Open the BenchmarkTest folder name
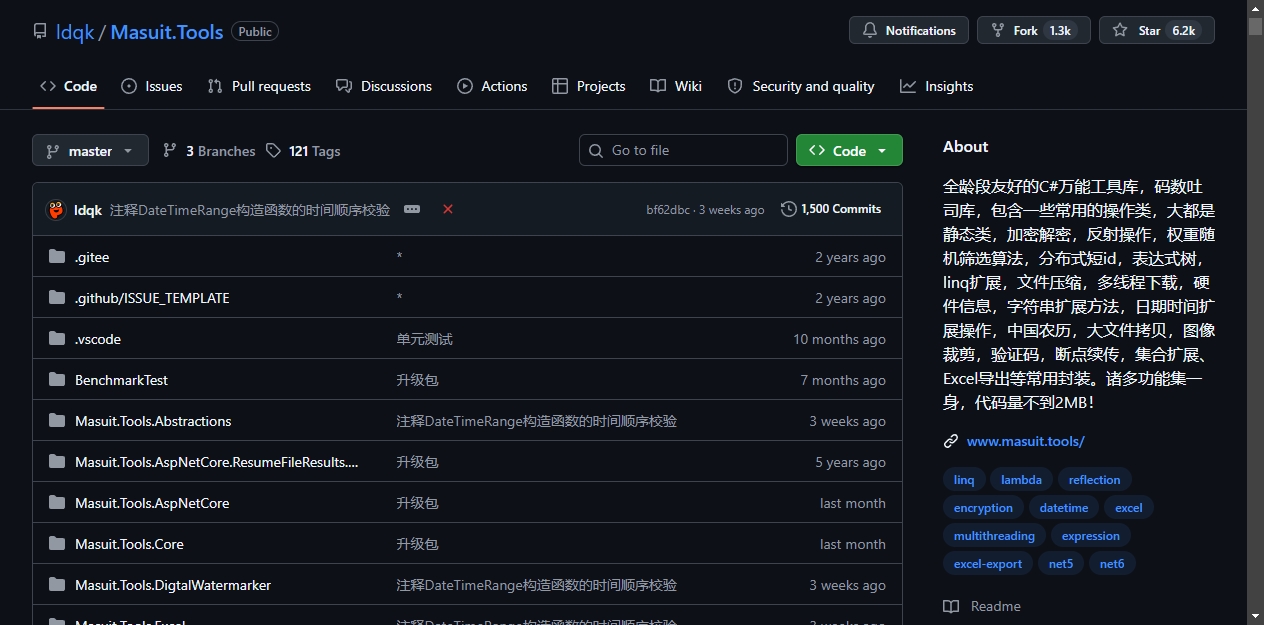 click(121, 380)
